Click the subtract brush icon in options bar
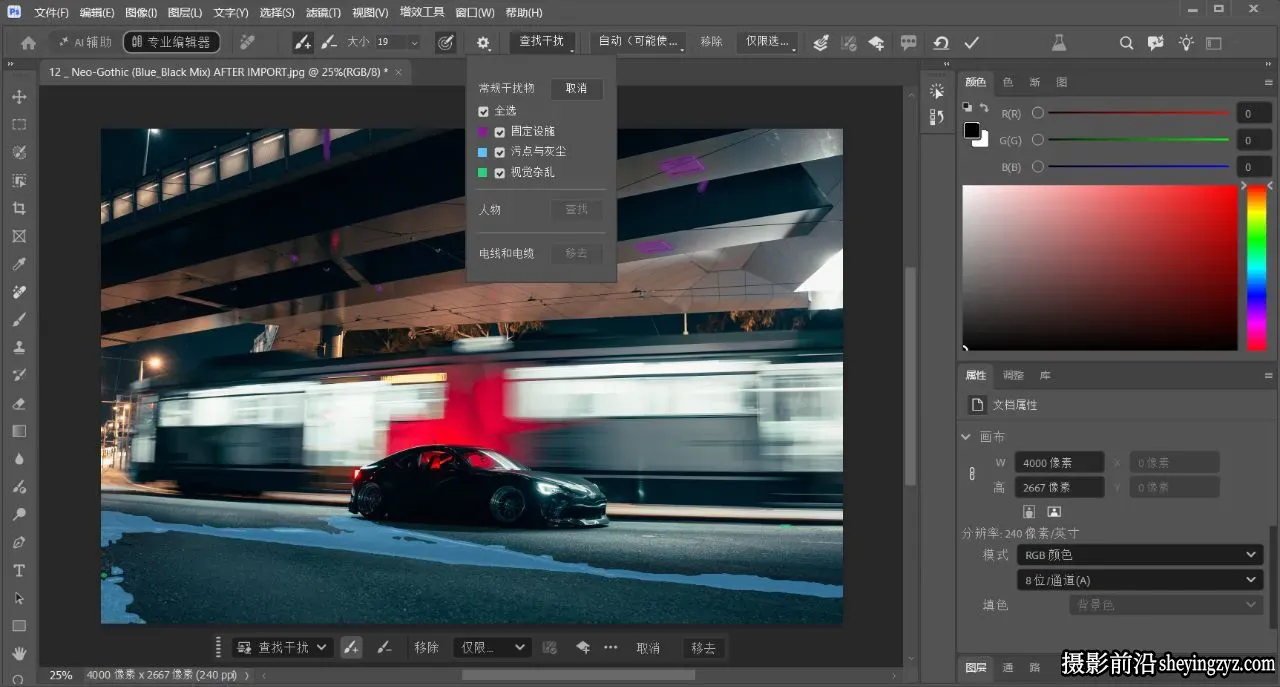The image size is (1280, 687). click(x=329, y=43)
